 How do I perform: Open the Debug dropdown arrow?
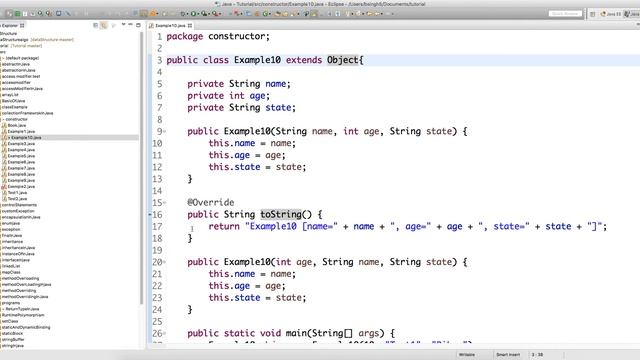point(187,14)
